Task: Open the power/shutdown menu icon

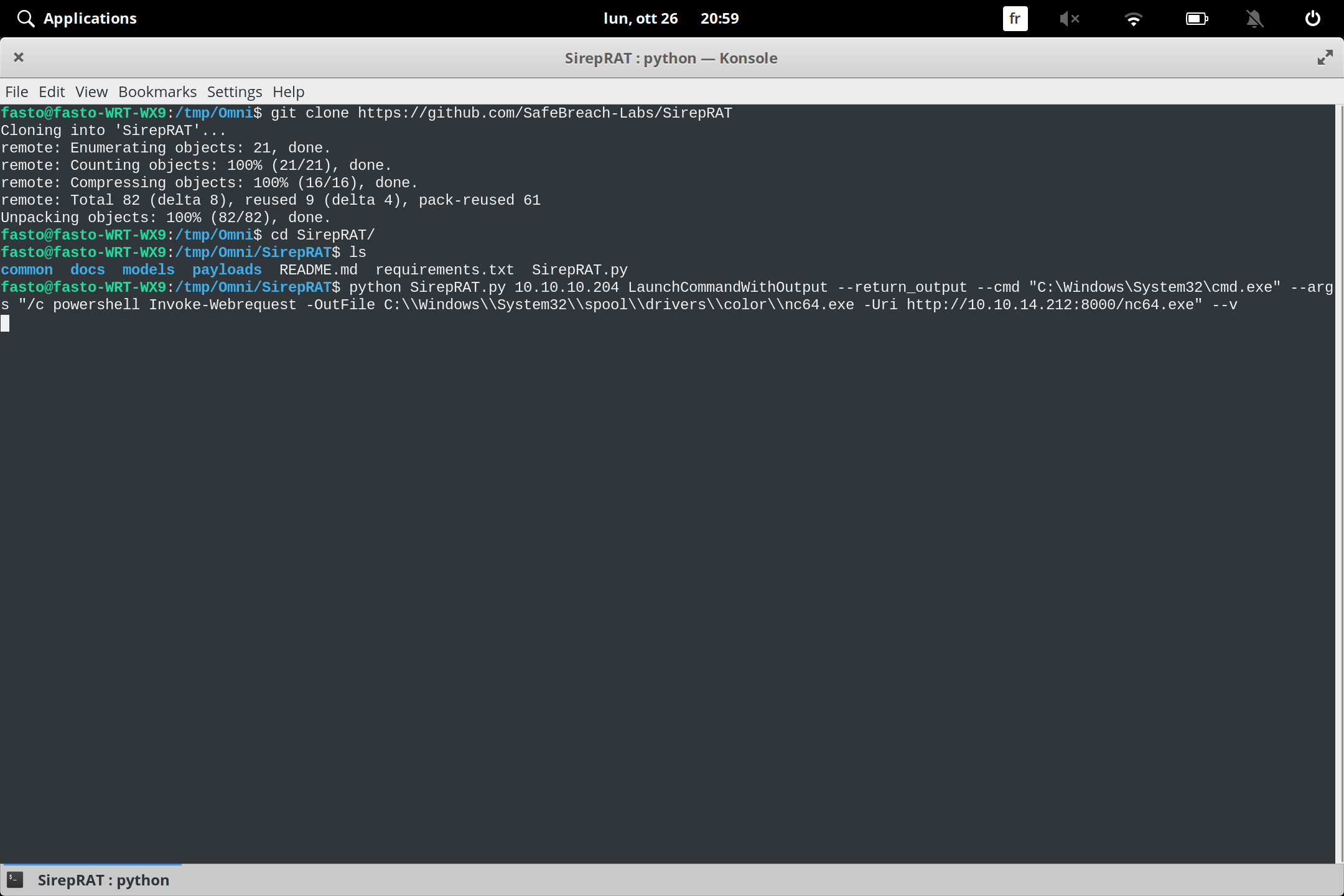Action: coord(1312,19)
